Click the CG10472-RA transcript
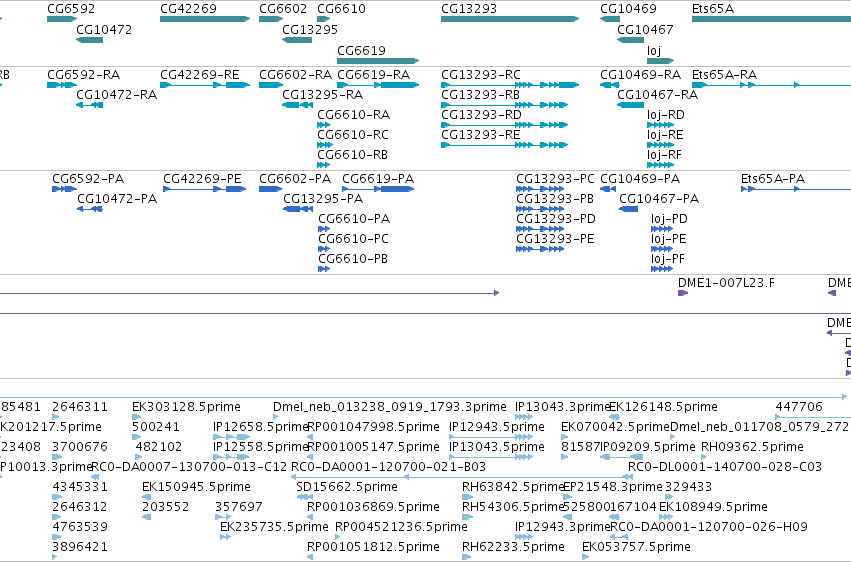The height and width of the screenshot is (562, 851). tap(90, 105)
